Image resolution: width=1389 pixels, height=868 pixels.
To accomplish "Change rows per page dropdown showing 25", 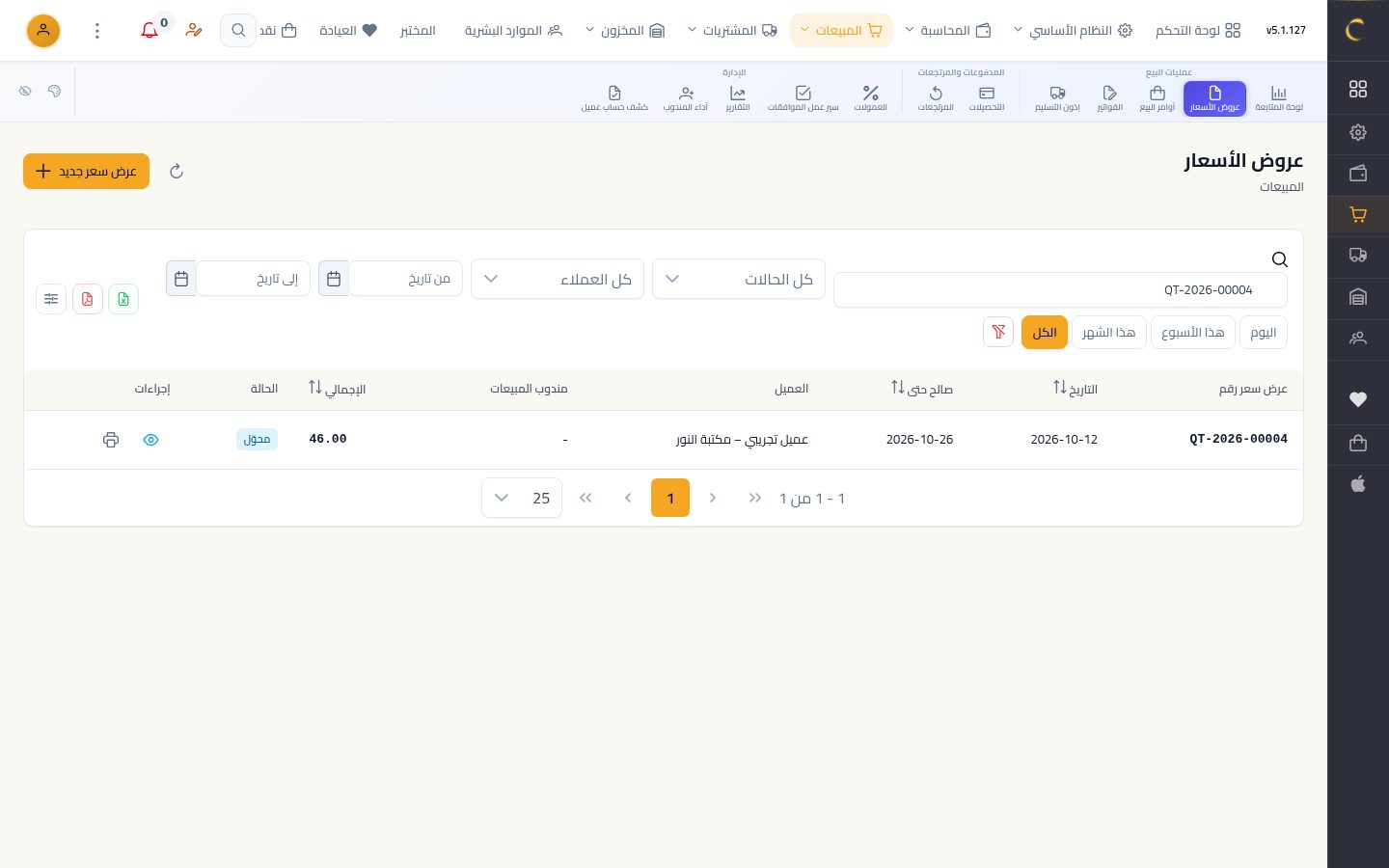I will tap(522, 499).
